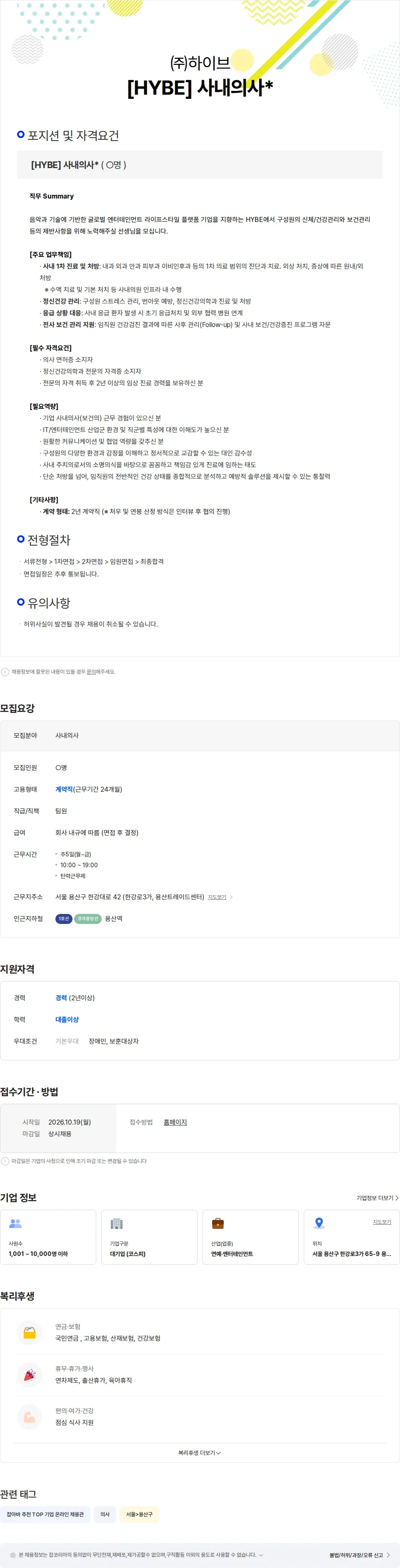This screenshot has width=400, height=1568.
Task: Open 불법/허위/과장/오류 신고
Action: pos(360,1555)
